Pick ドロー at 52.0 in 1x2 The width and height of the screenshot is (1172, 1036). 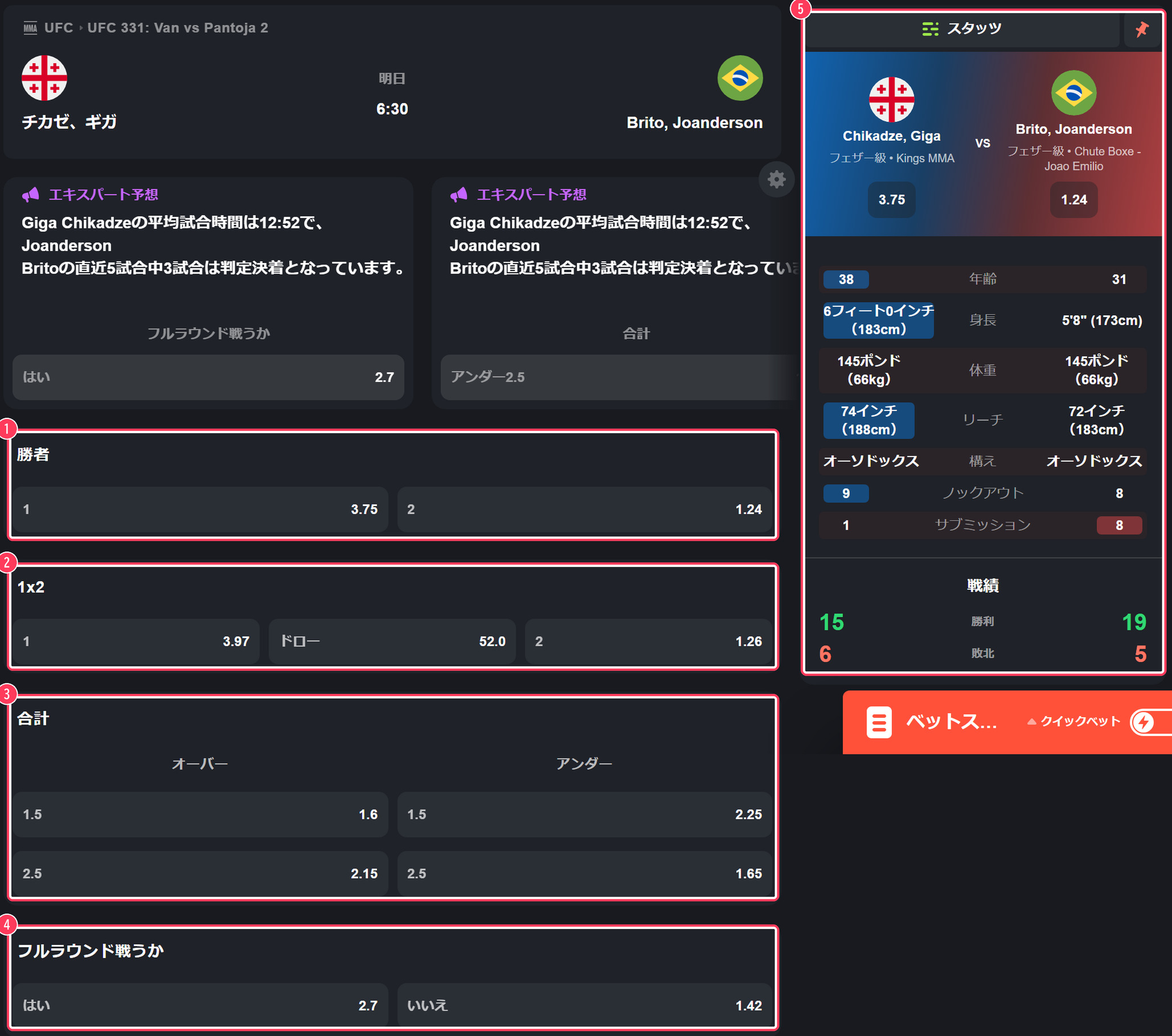click(x=392, y=641)
